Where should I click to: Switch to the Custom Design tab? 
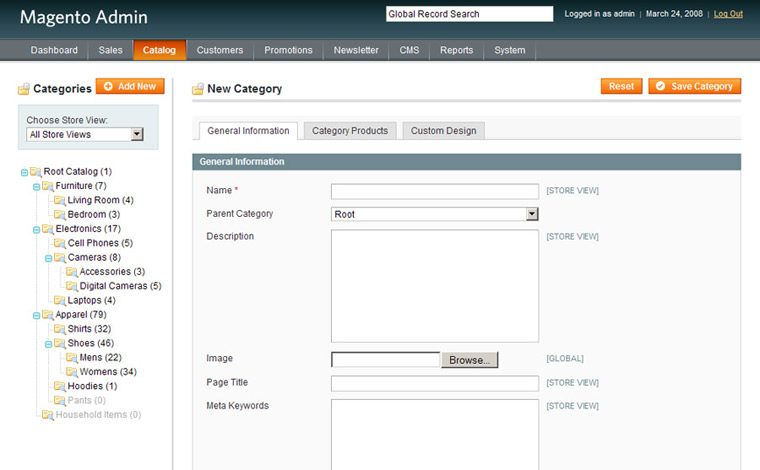coord(443,131)
